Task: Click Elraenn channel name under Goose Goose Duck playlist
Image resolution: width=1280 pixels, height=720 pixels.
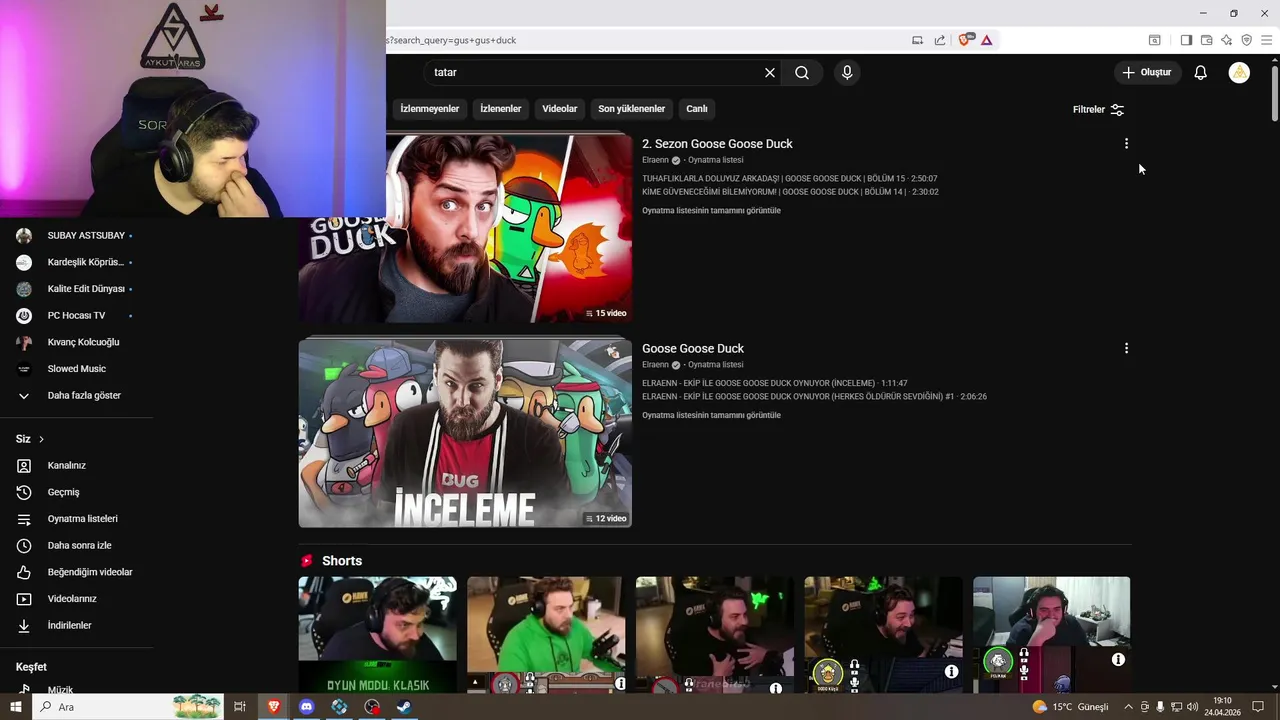Action: pos(655,365)
